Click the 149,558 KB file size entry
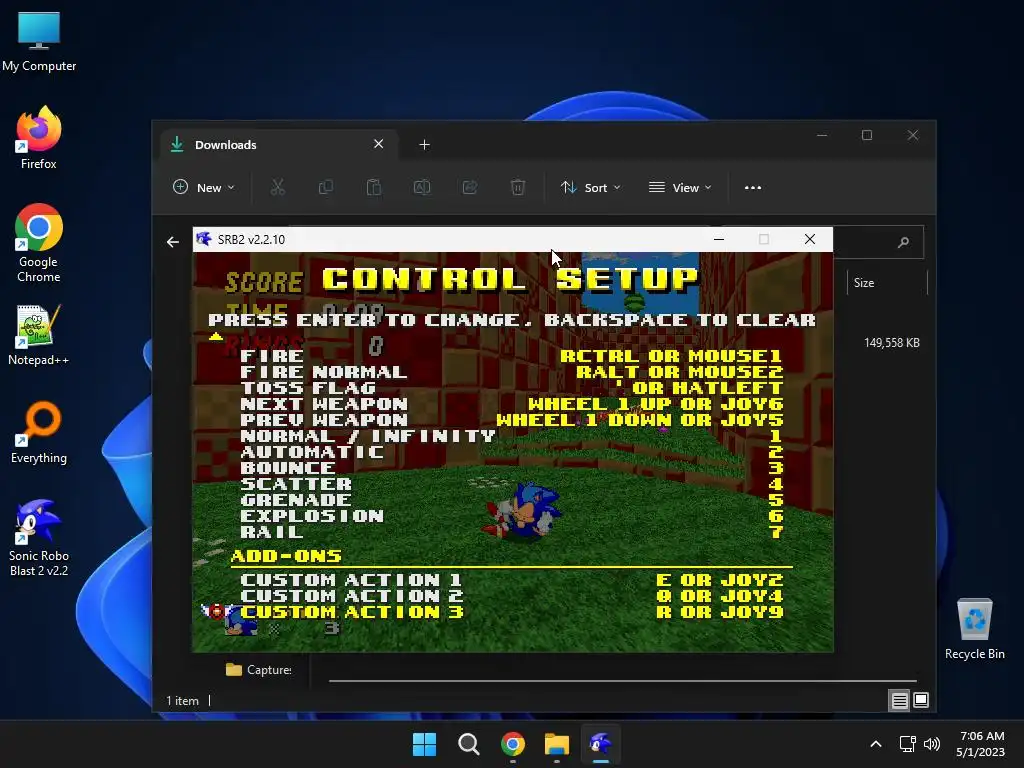Viewport: 1024px width, 768px height. tap(891, 343)
